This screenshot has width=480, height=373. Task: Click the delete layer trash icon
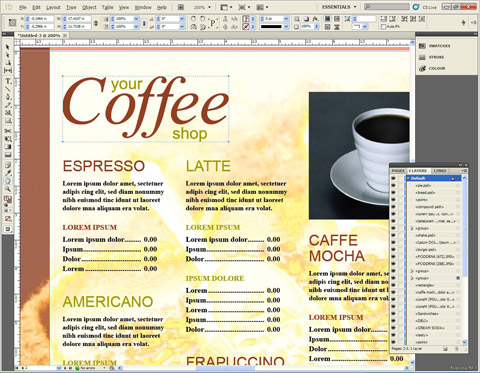pos(457,349)
